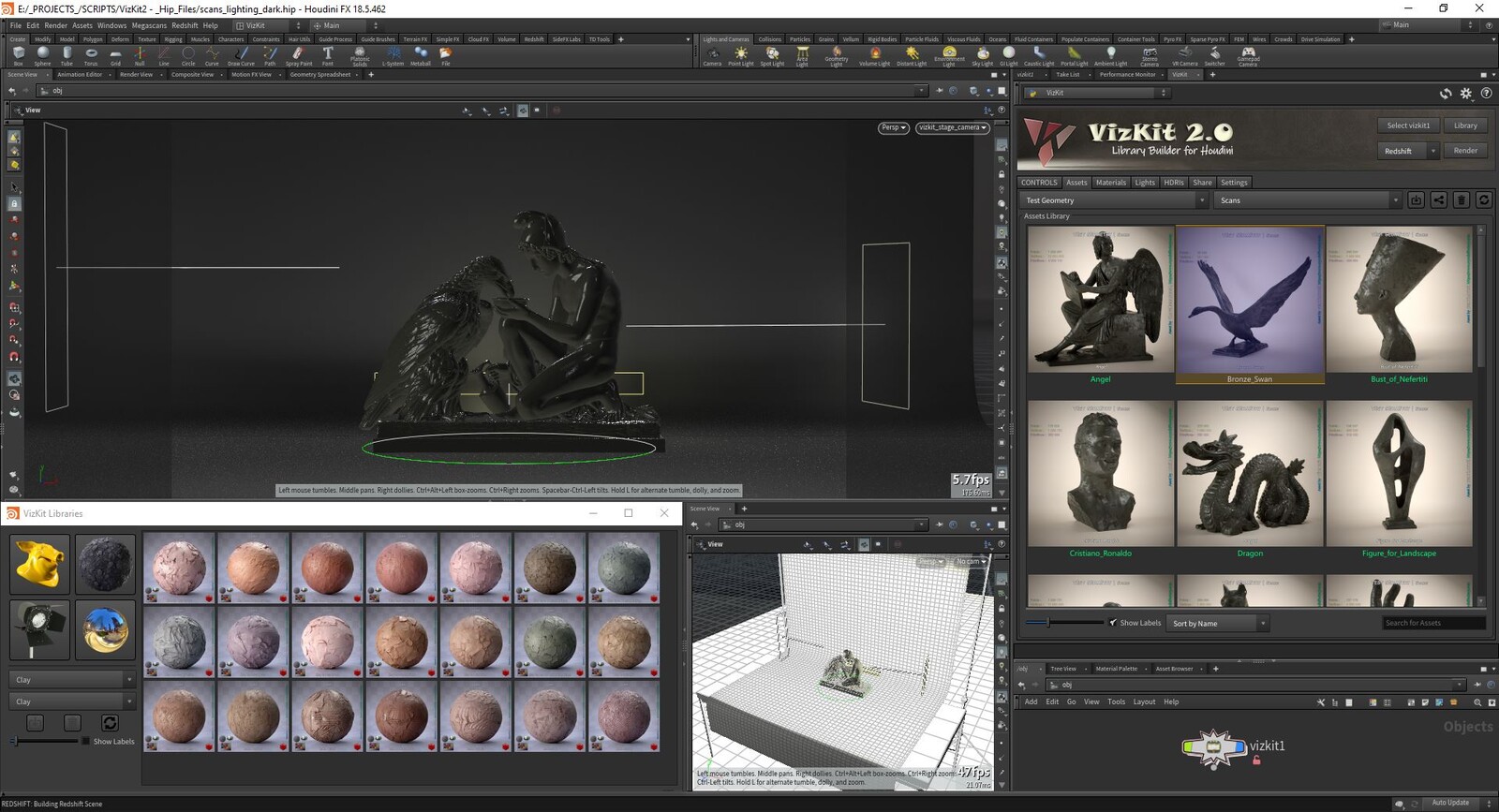Viewport: 1499px width, 812px height.
Task: Select the Bust_of_Nefertiti asset thumbnail
Action: (1399, 301)
